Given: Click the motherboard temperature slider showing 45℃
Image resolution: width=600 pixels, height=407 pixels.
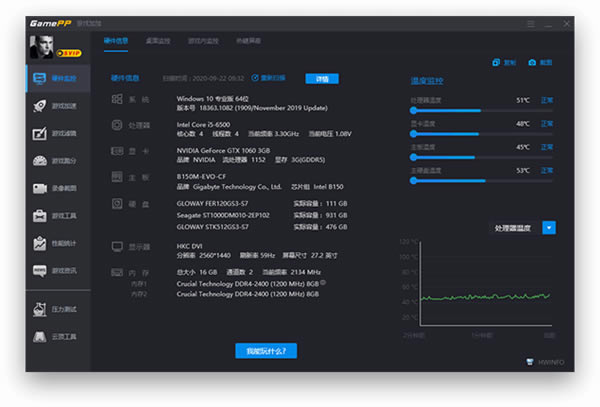Looking at the screenshot, I should tap(481, 157).
